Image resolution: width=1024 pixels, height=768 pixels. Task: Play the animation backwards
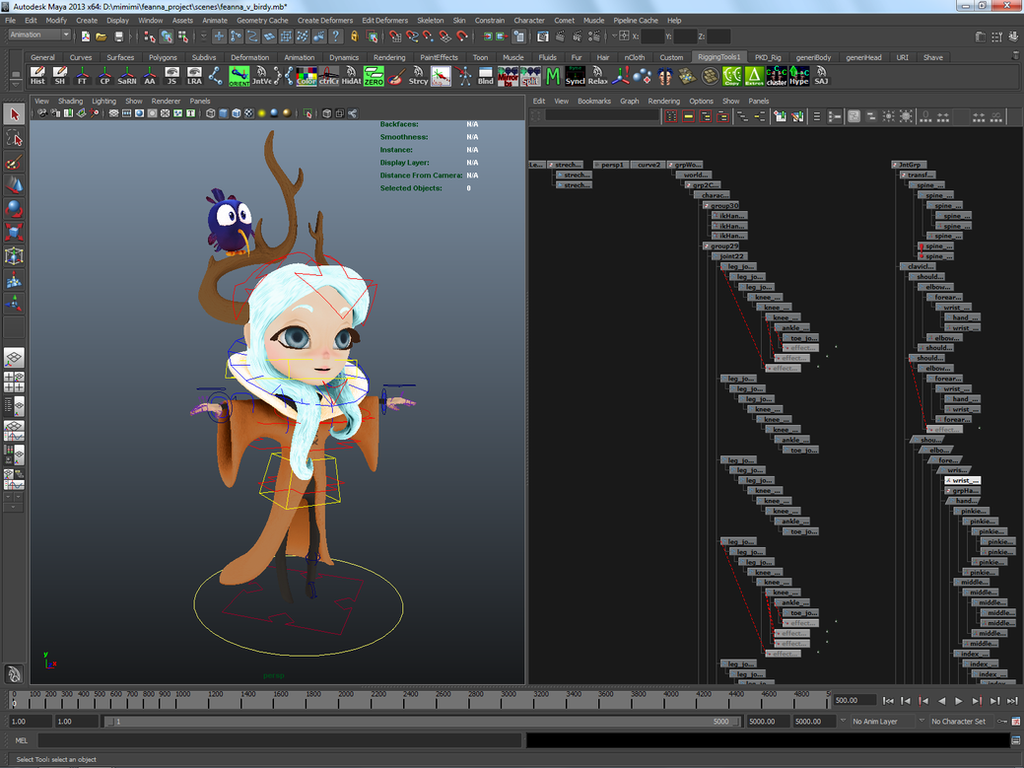(x=941, y=701)
